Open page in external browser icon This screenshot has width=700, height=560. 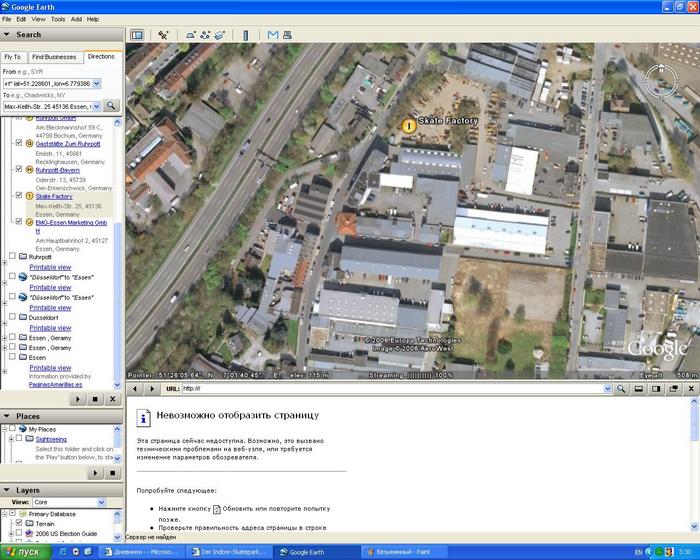pos(673,389)
